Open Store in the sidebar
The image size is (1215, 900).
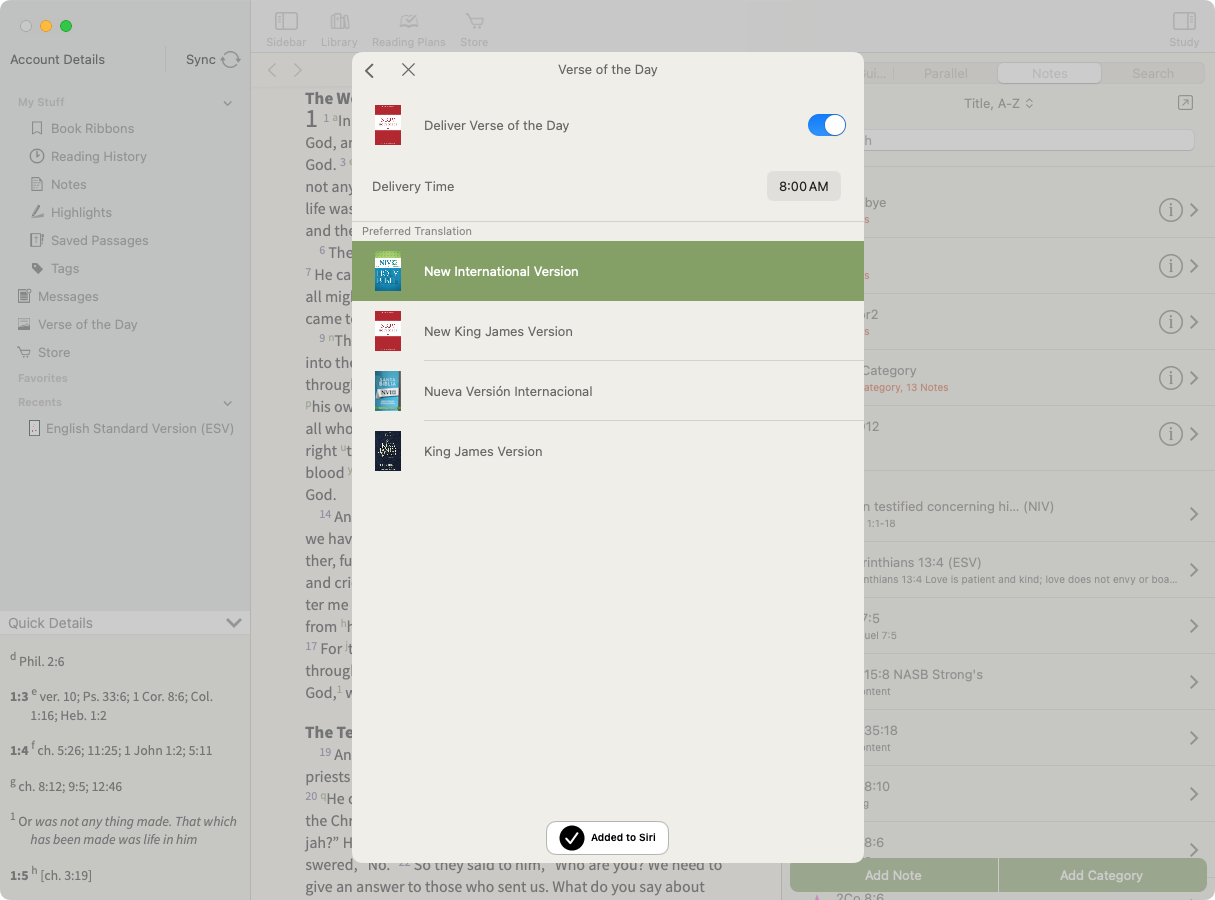tap(54, 352)
